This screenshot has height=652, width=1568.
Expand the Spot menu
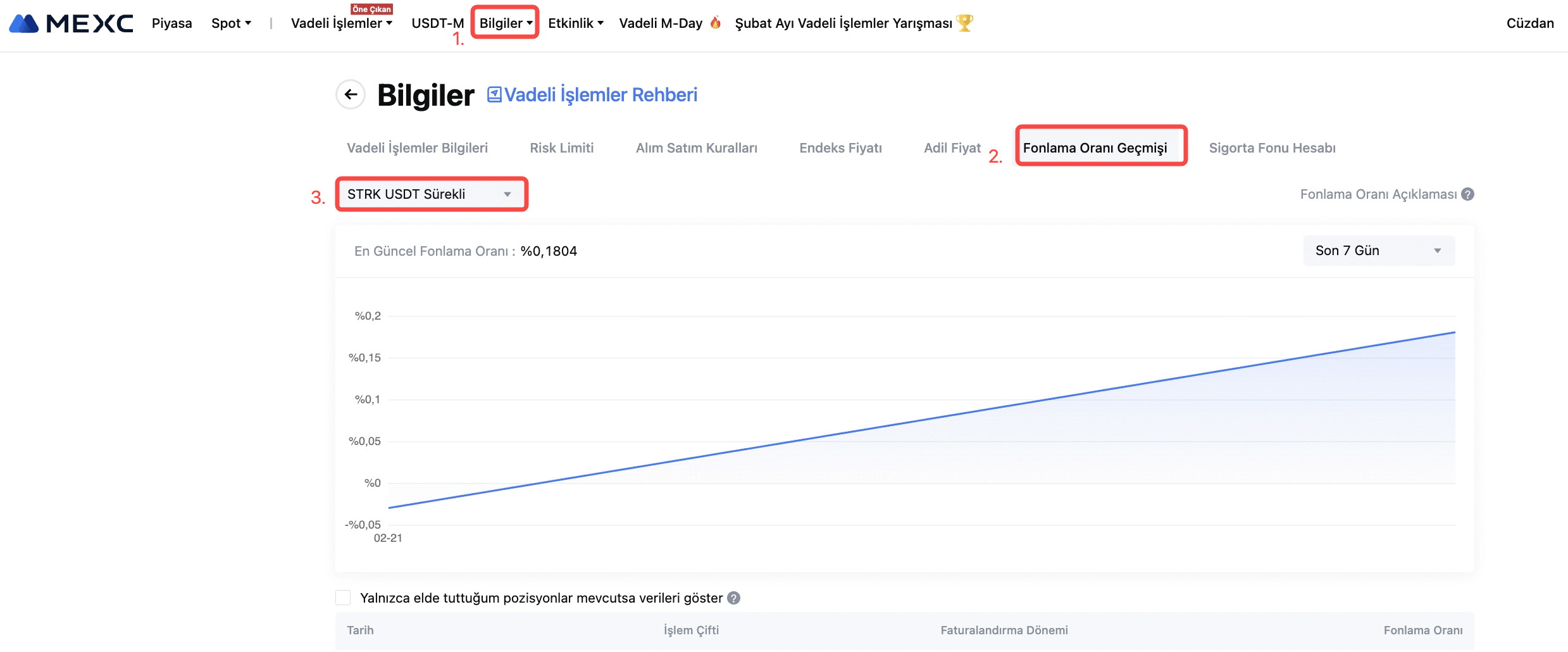click(x=231, y=23)
